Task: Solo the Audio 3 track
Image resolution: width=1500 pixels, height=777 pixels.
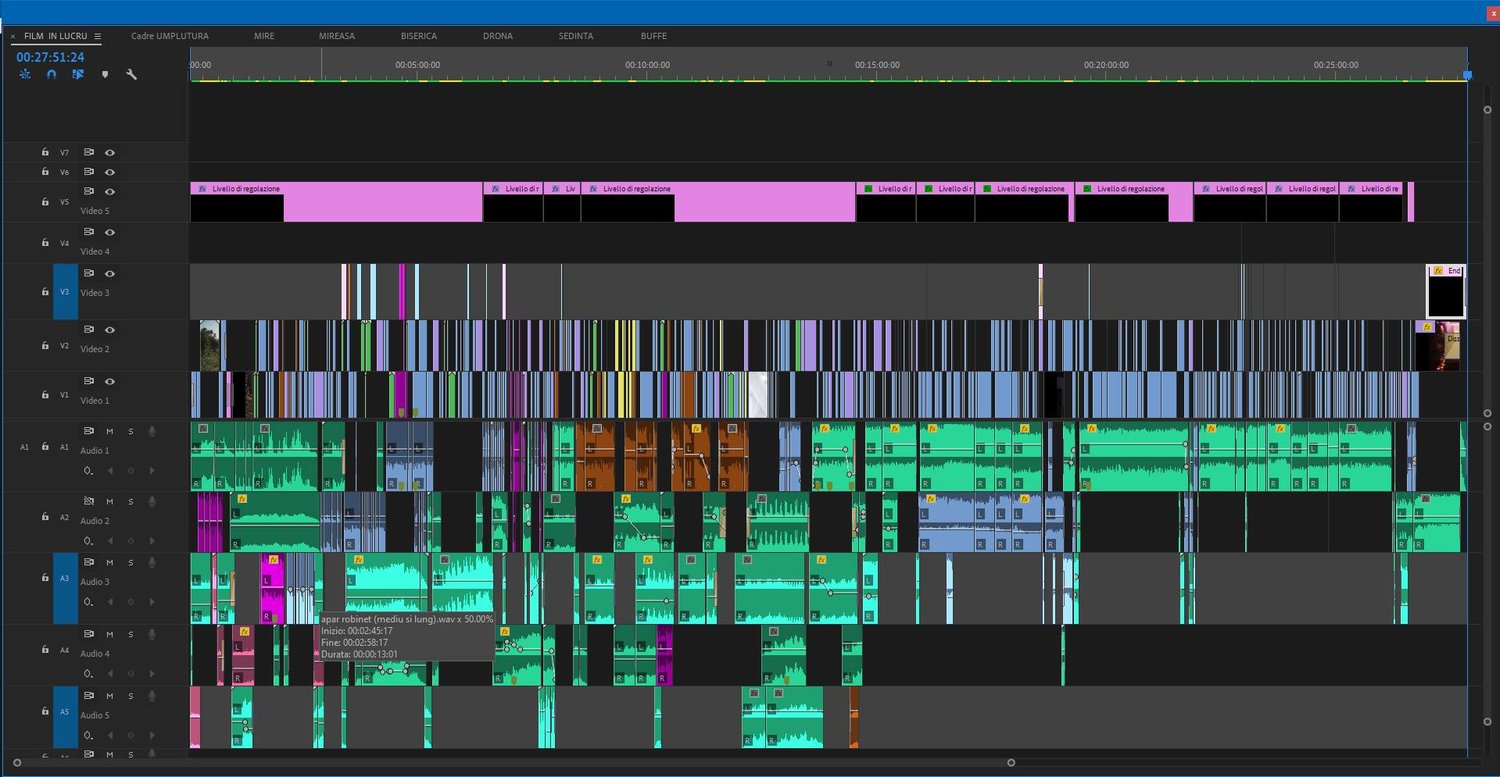Action: [130, 562]
